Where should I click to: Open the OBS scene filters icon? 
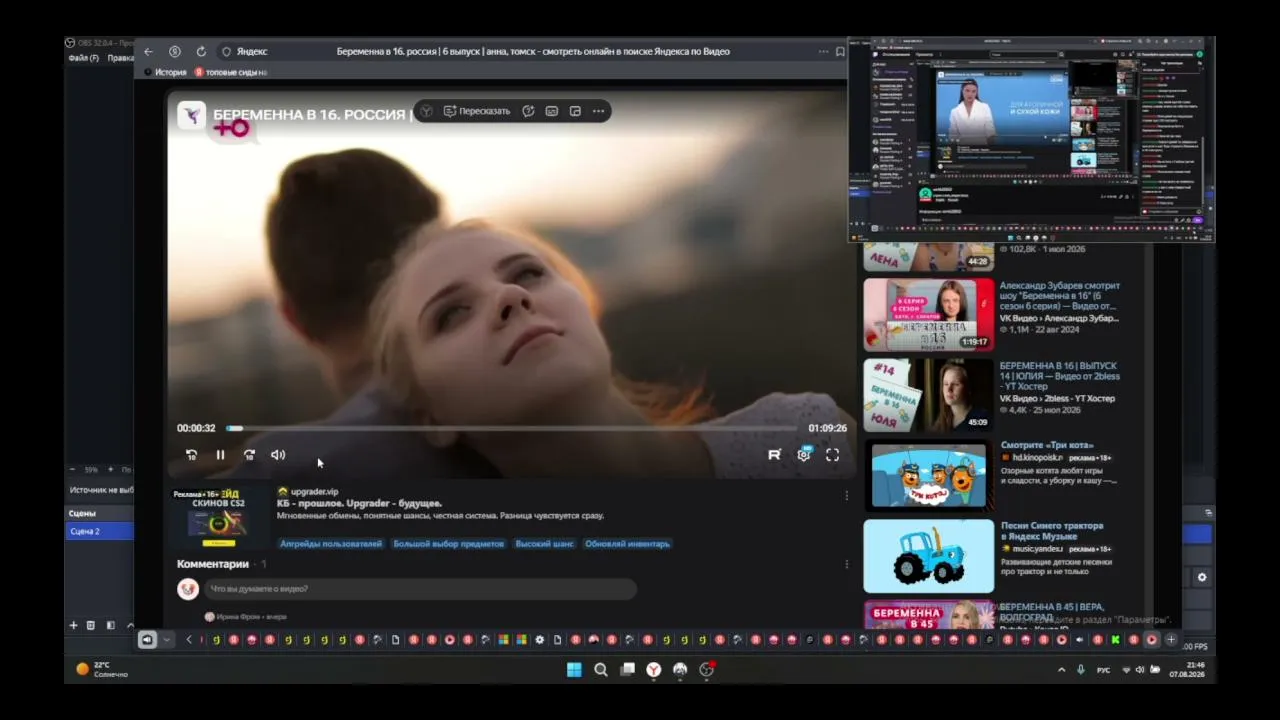(x=110, y=626)
